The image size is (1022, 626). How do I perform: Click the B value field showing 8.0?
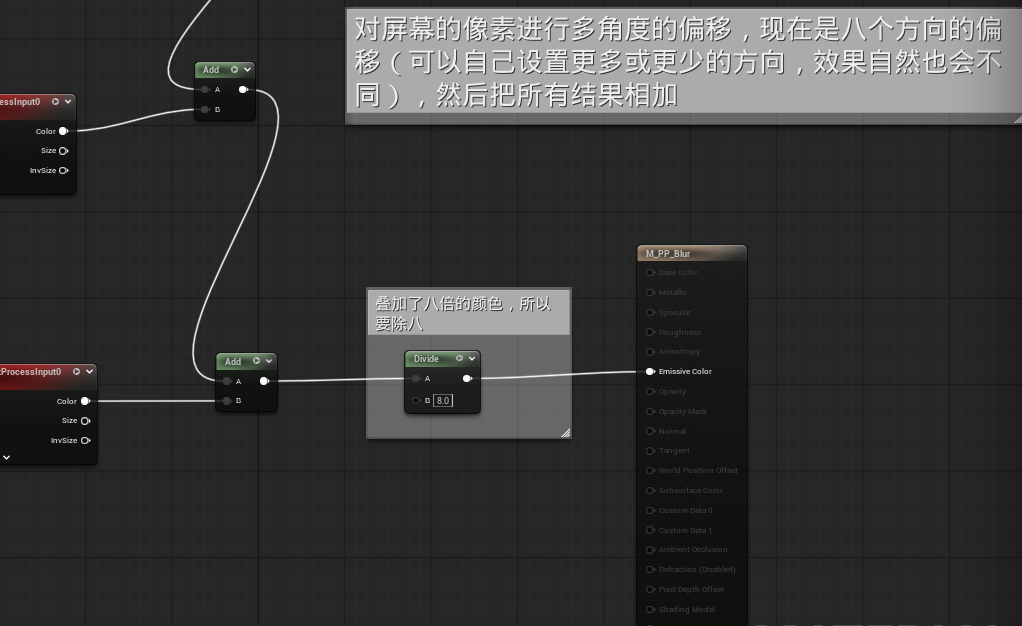point(442,400)
